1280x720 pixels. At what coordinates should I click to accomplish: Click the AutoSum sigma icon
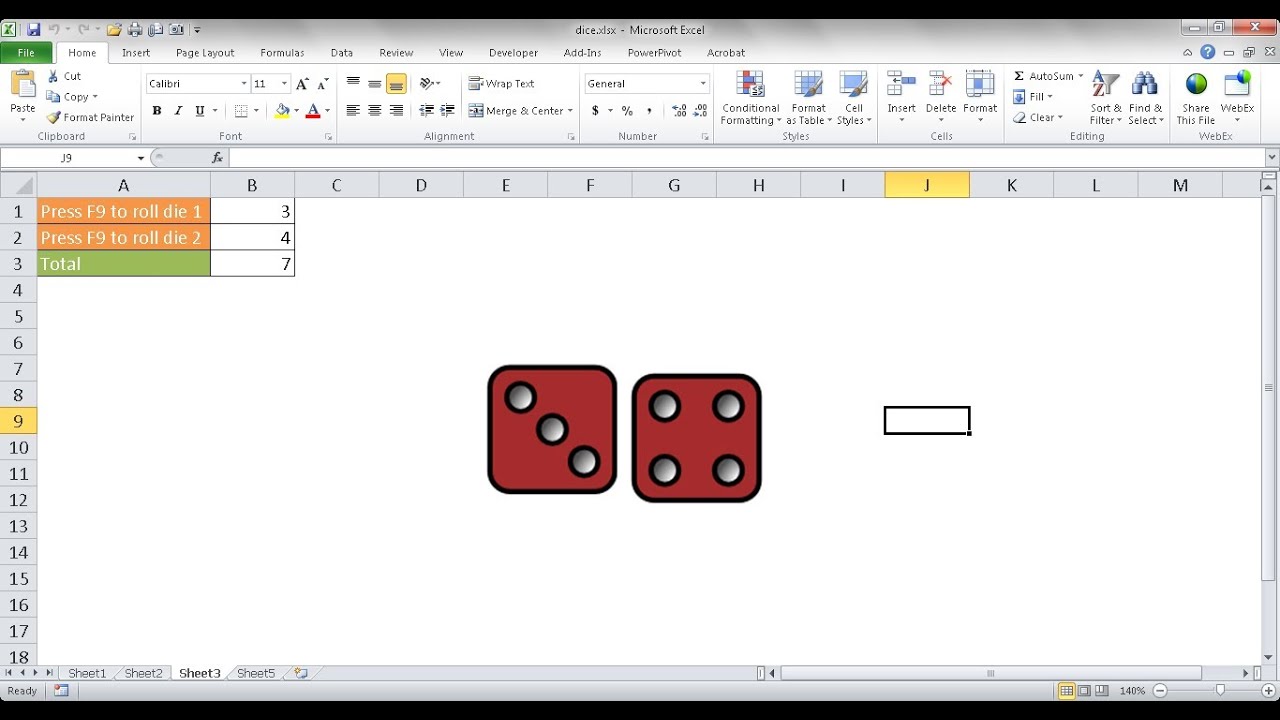pyautogui.click(x=1019, y=76)
